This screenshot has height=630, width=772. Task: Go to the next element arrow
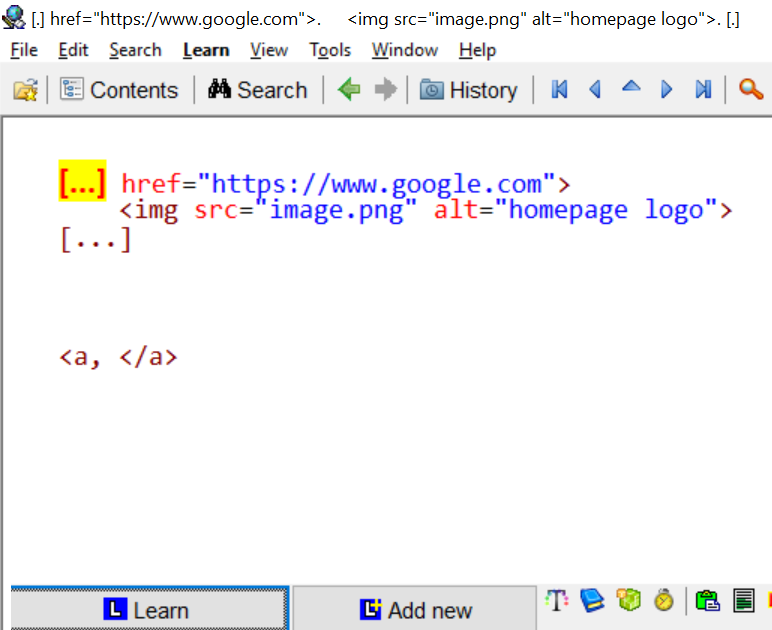[667, 90]
